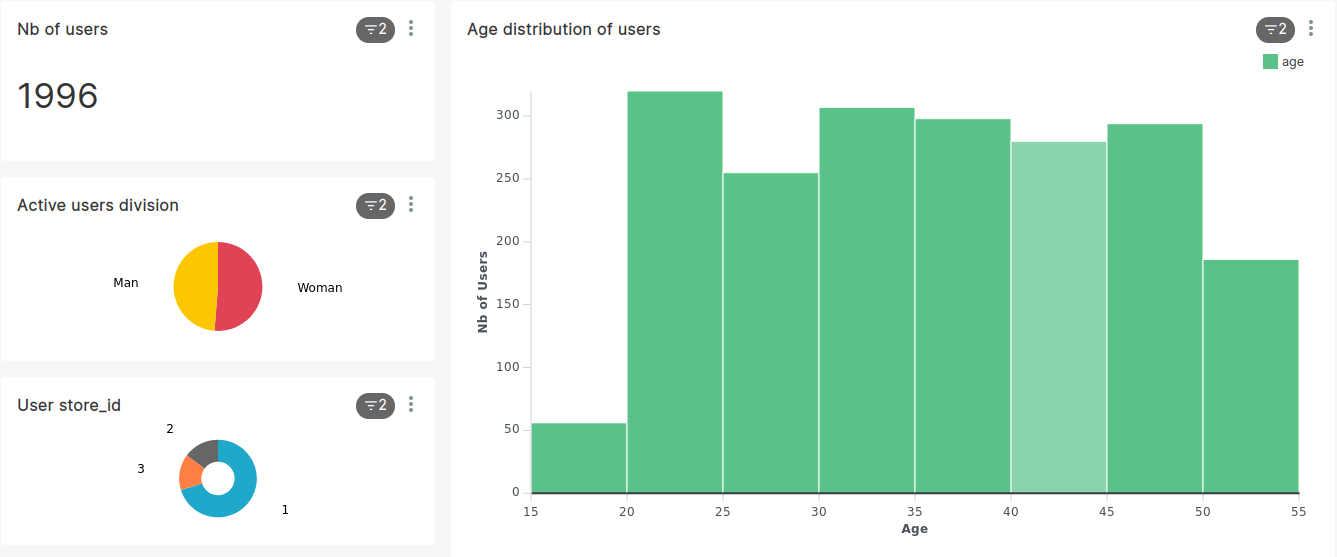Click filter badge on Age distribution chart
The height and width of the screenshot is (557, 1337).
click(x=1275, y=30)
